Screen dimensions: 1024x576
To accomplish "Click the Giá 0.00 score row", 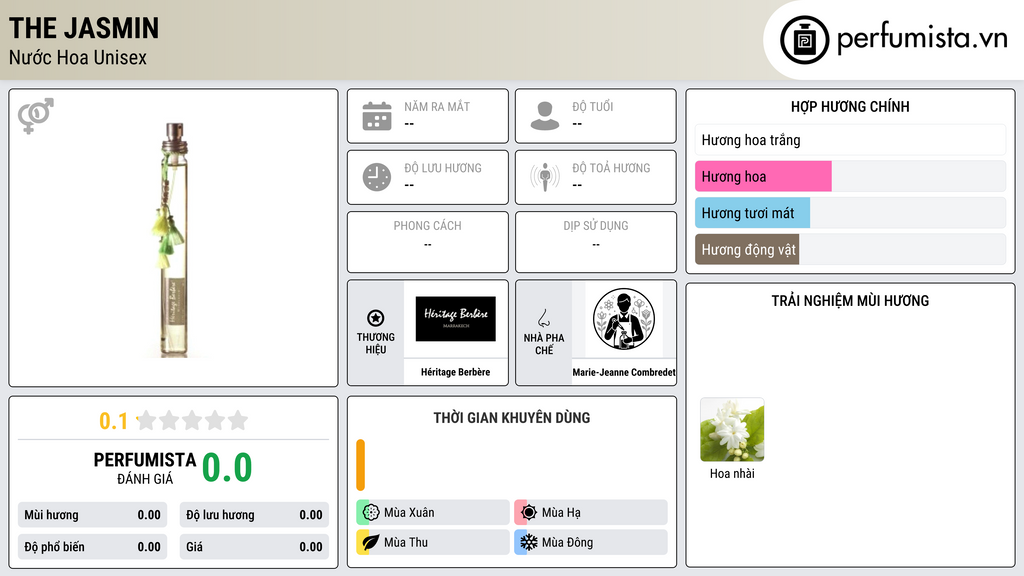I will [x=254, y=547].
